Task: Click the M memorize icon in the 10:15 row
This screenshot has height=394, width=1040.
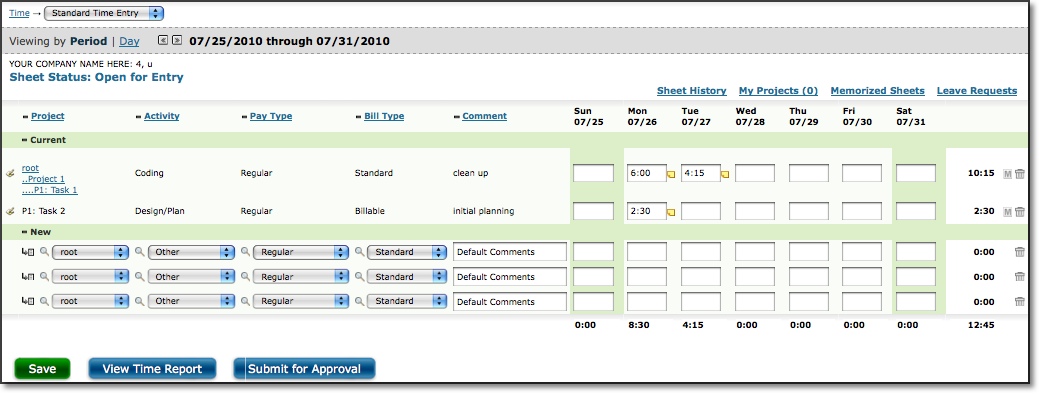Action: coord(1008,174)
